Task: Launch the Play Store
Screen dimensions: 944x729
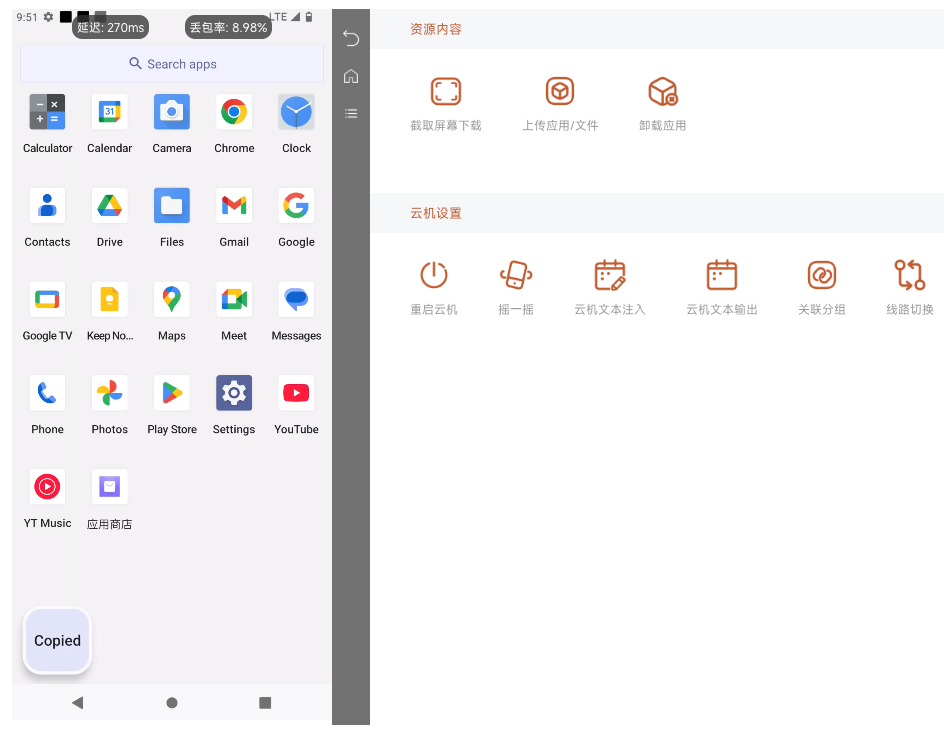Action: point(172,393)
